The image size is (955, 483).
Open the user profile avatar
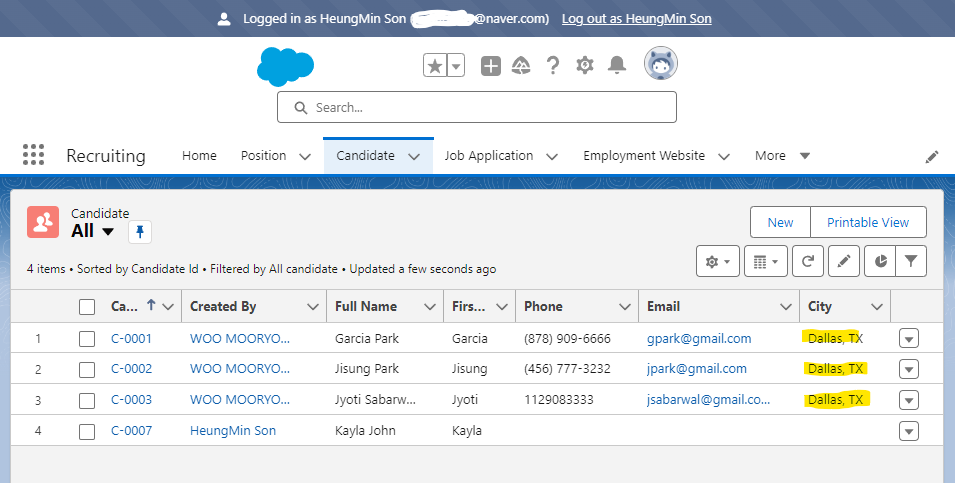(661, 63)
